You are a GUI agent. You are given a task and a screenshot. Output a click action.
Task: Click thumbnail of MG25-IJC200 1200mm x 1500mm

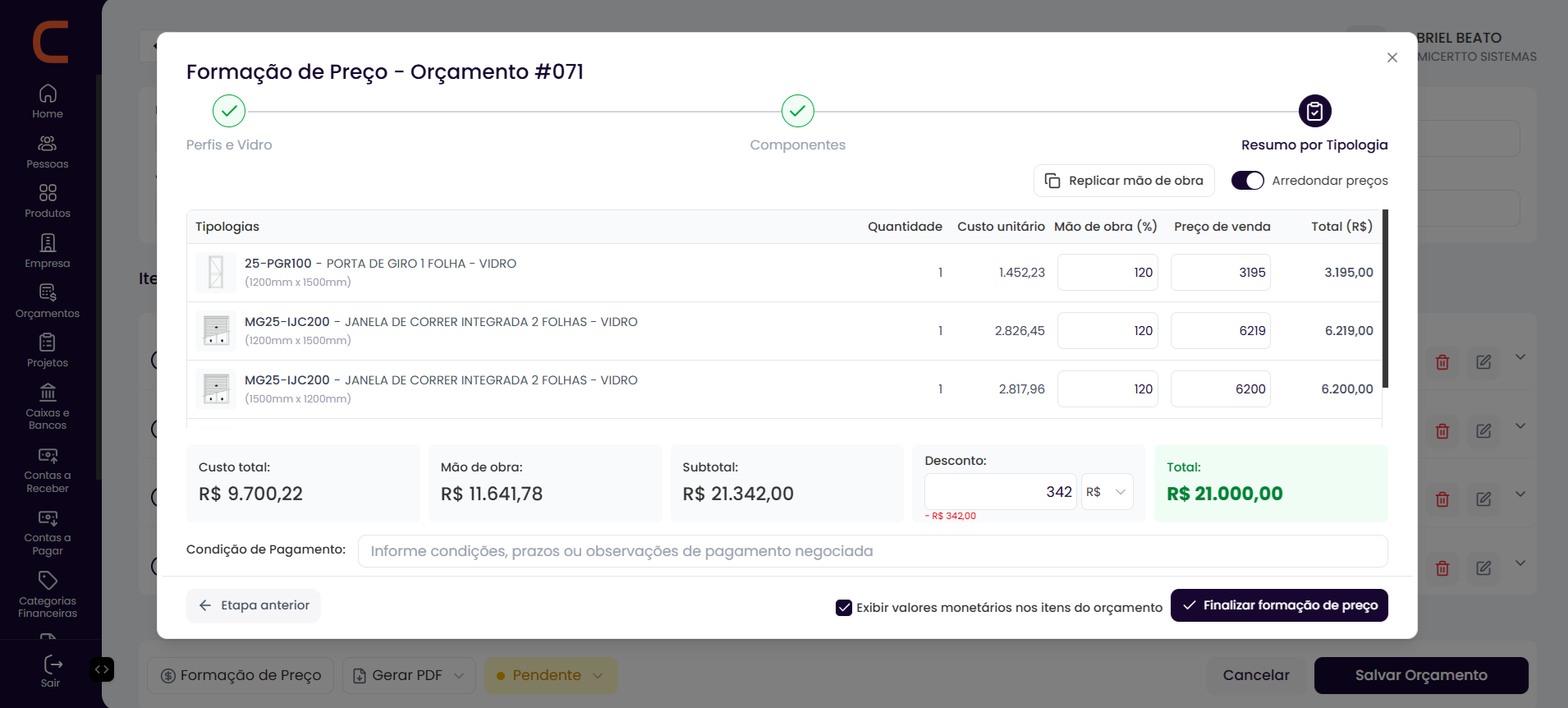point(216,331)
